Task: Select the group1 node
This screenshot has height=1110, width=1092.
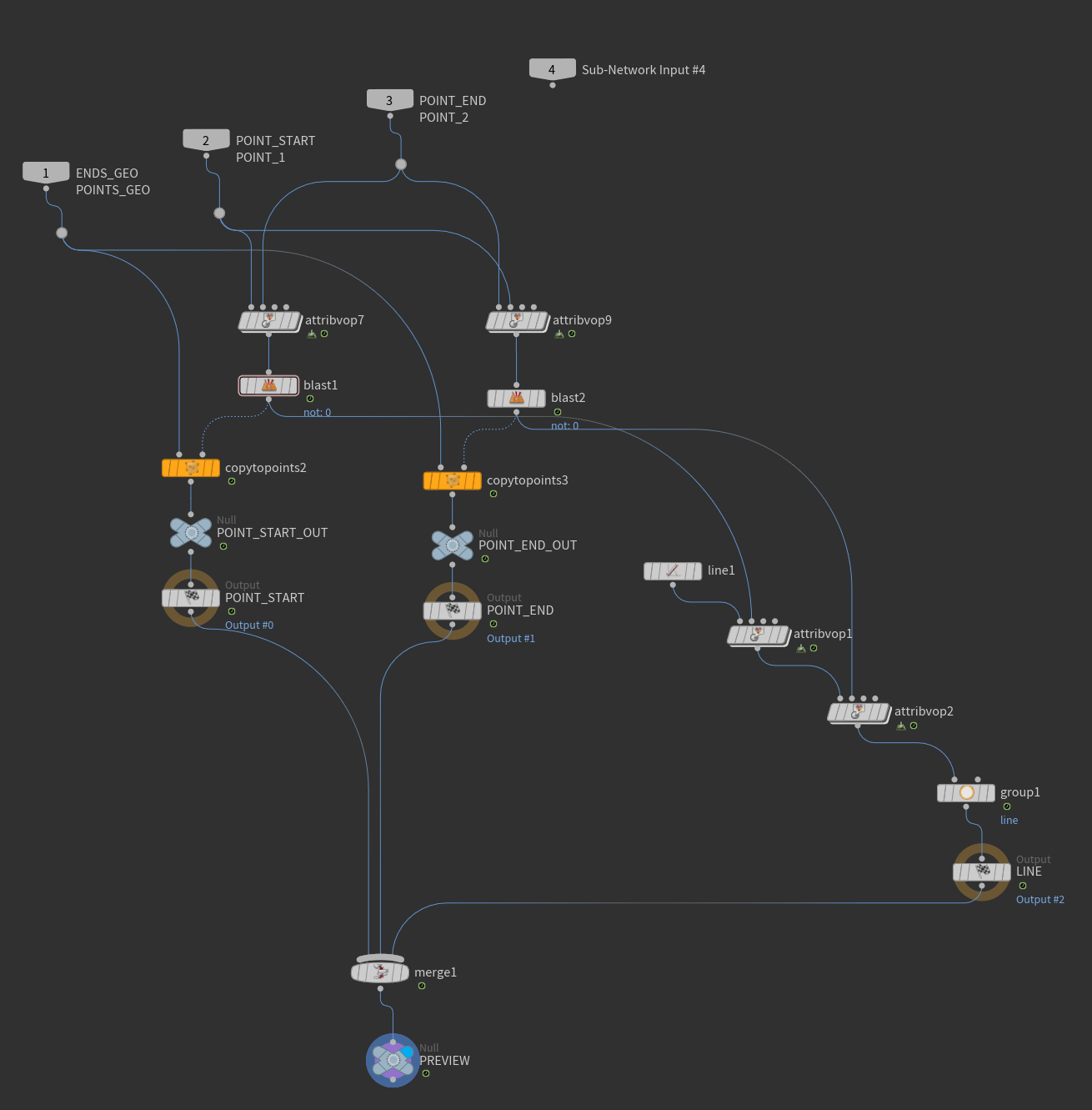Action: 966,793
